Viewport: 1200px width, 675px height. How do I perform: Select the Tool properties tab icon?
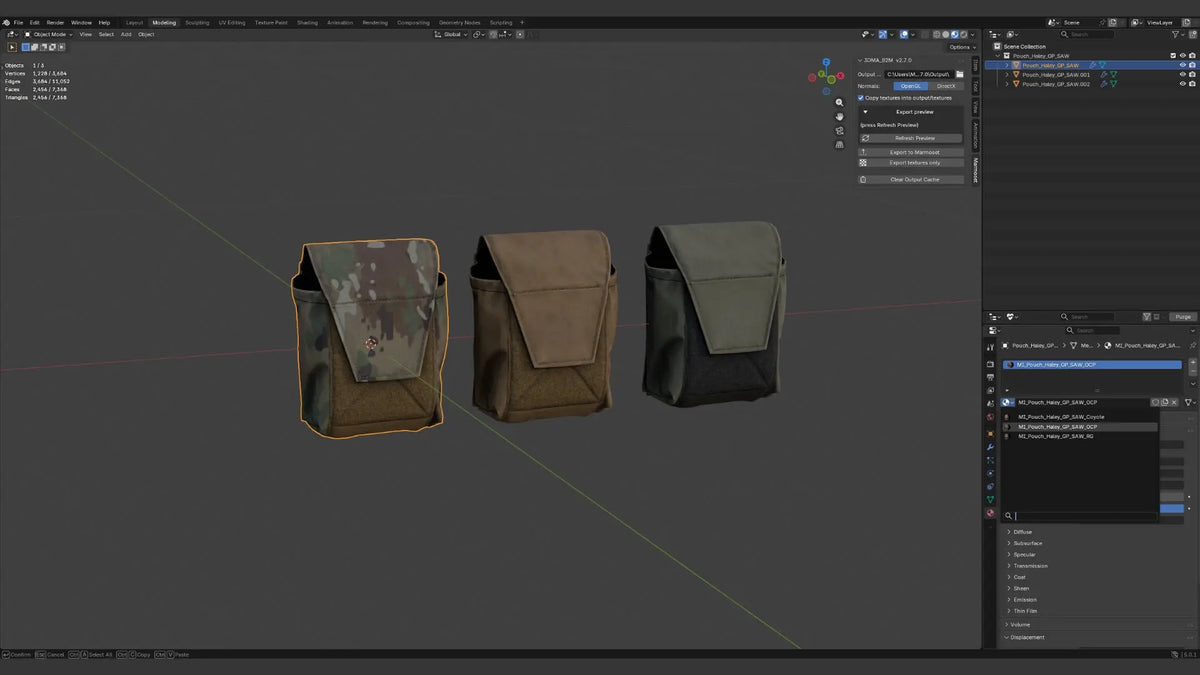click(x=990, y=346)
